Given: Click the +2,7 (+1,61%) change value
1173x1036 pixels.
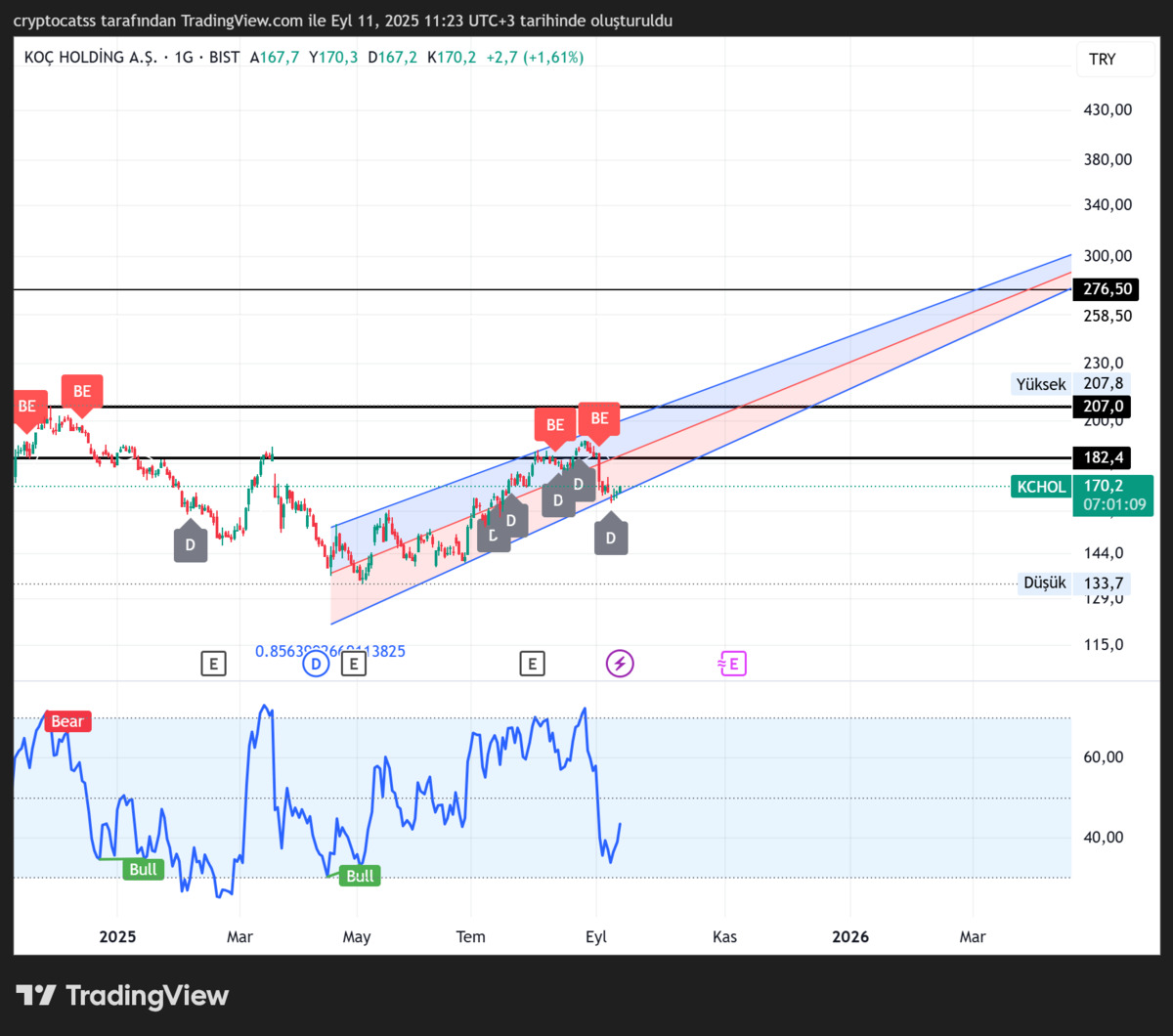Looking at the screenshot, I should [x=533, y=58].
